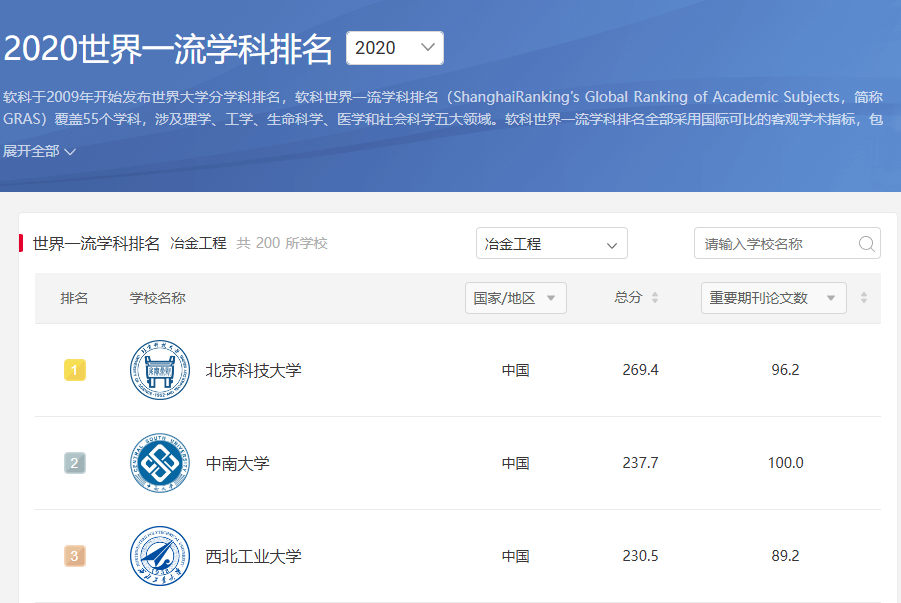Select the paper score 100.0
This screenshot has width=901, height=603.
click(785, 463)
